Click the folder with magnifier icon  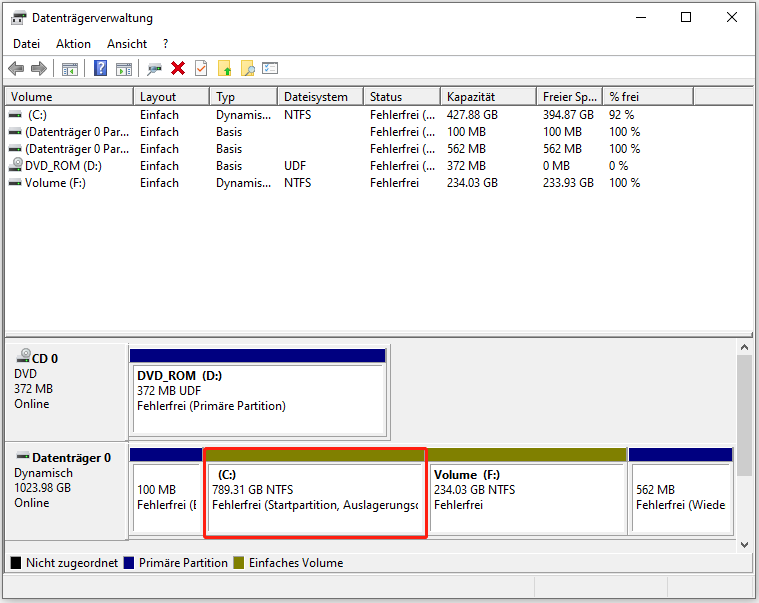[247, 68]
